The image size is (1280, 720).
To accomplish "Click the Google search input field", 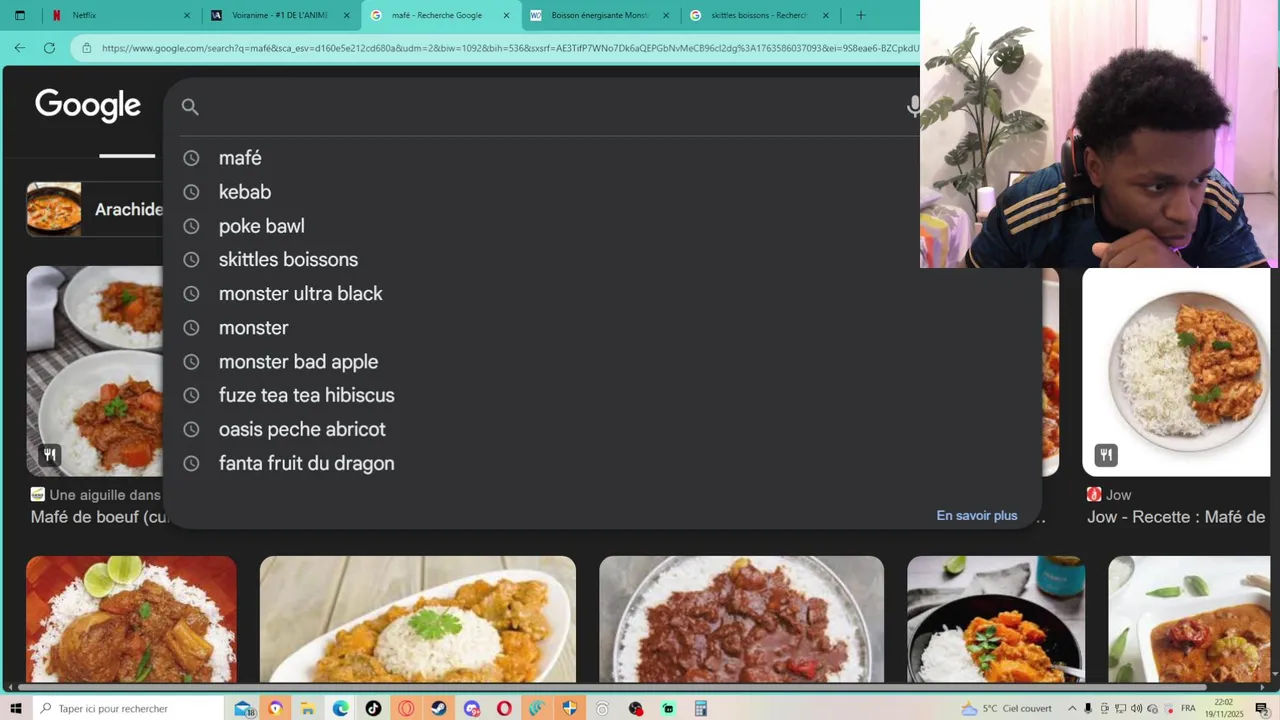I will tap(550, 107).
